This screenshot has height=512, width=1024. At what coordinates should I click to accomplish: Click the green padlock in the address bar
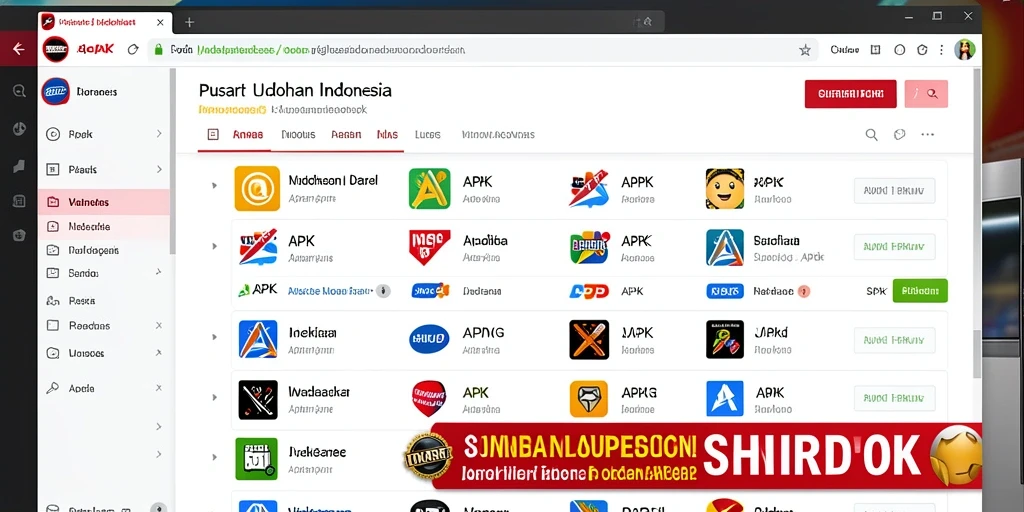157,50
